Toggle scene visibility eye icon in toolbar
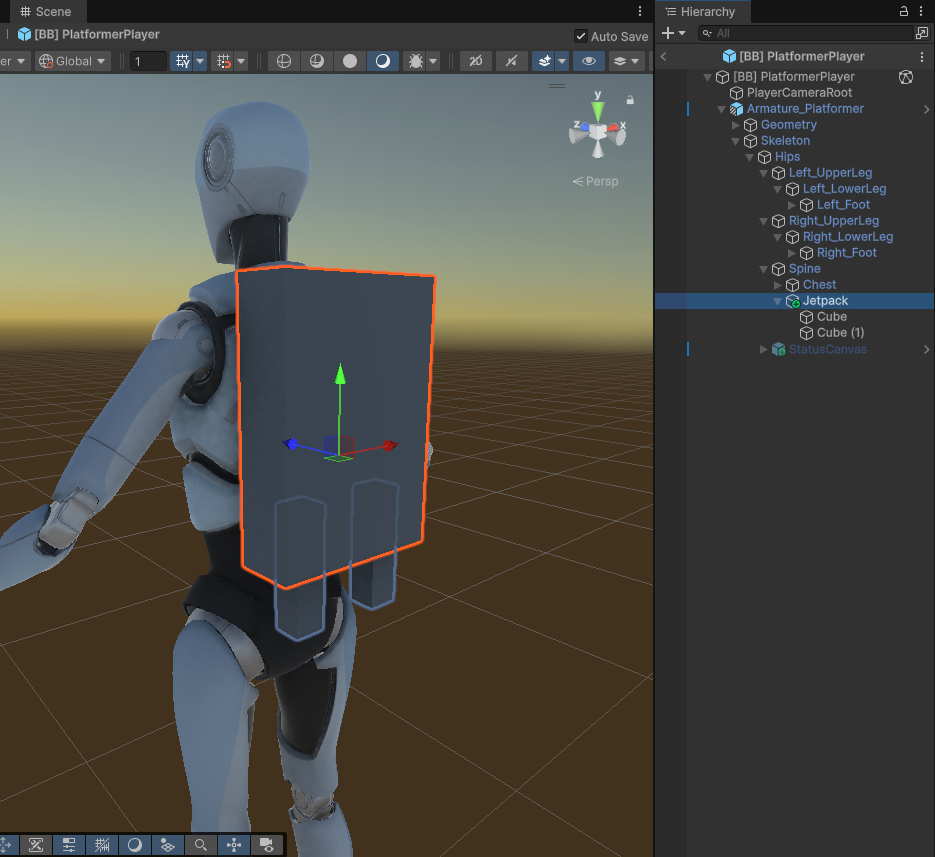Image resolution: width=935 pixels, height=857 pixels. pos(589,61)
